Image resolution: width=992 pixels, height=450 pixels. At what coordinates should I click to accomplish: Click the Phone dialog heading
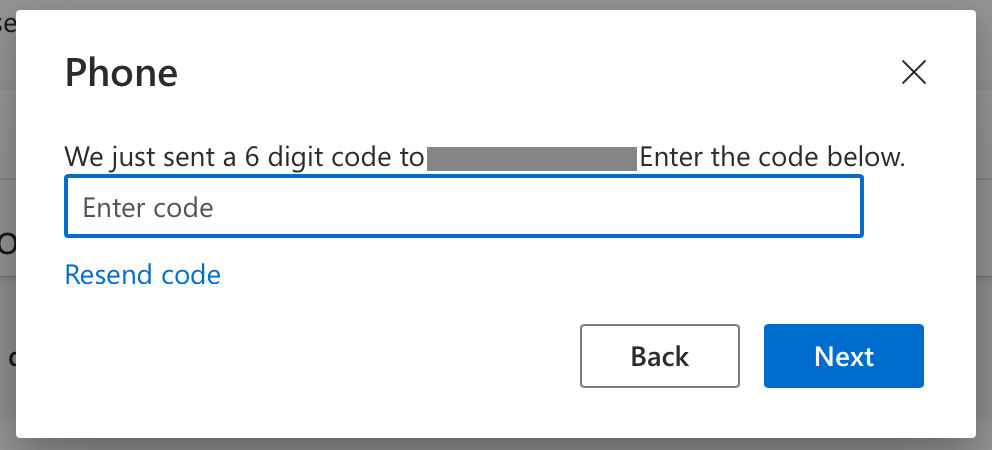pyautogui.click(x=121, y=73)
